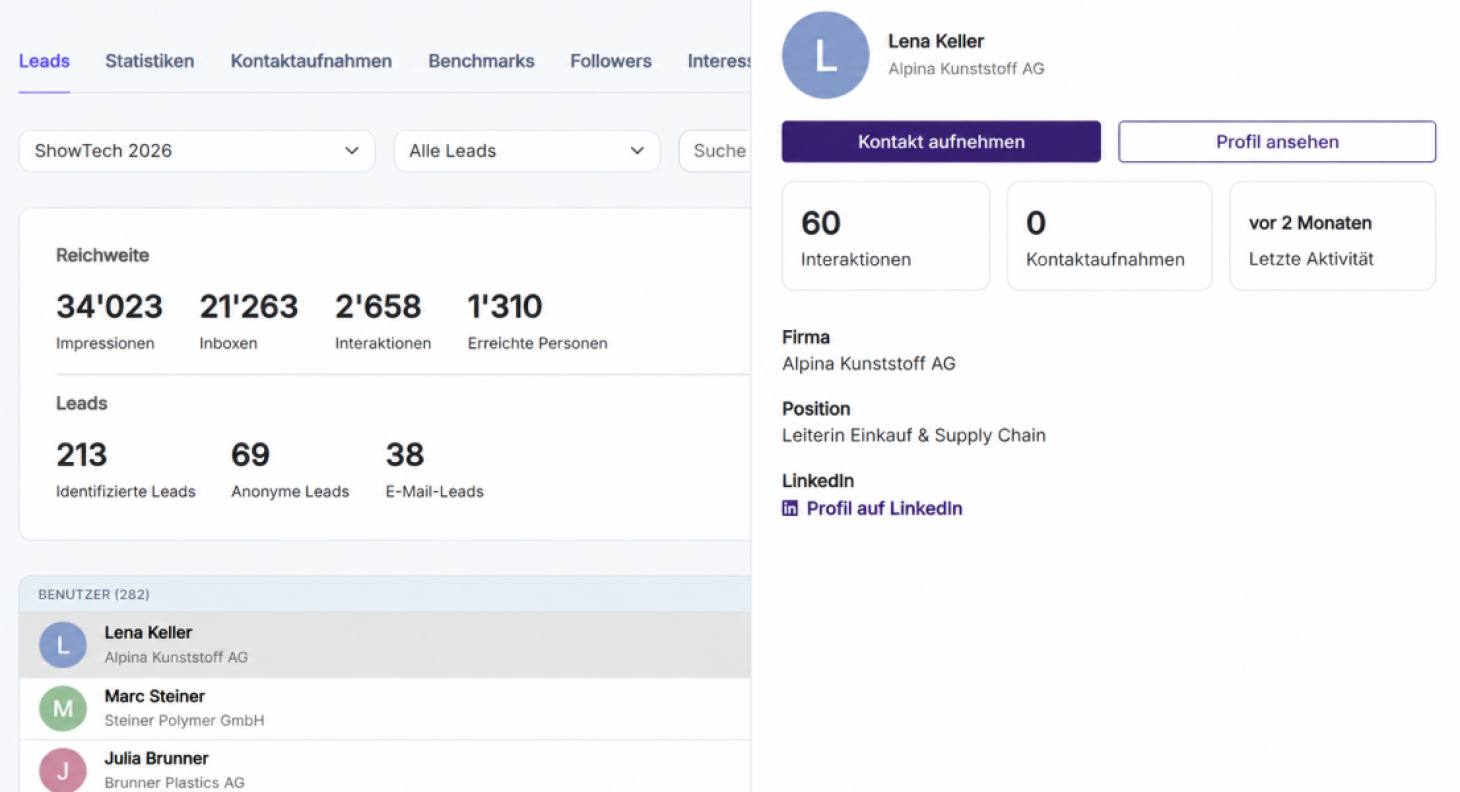This screenshot has width=1460, height=792.
Task: Click the 0 Kontaktaufnahmen card
Action: (1109, 236)
